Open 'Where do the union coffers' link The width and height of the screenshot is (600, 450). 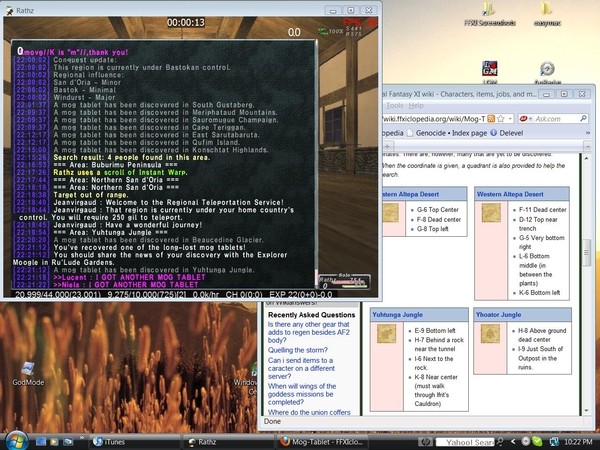(309, 412)
